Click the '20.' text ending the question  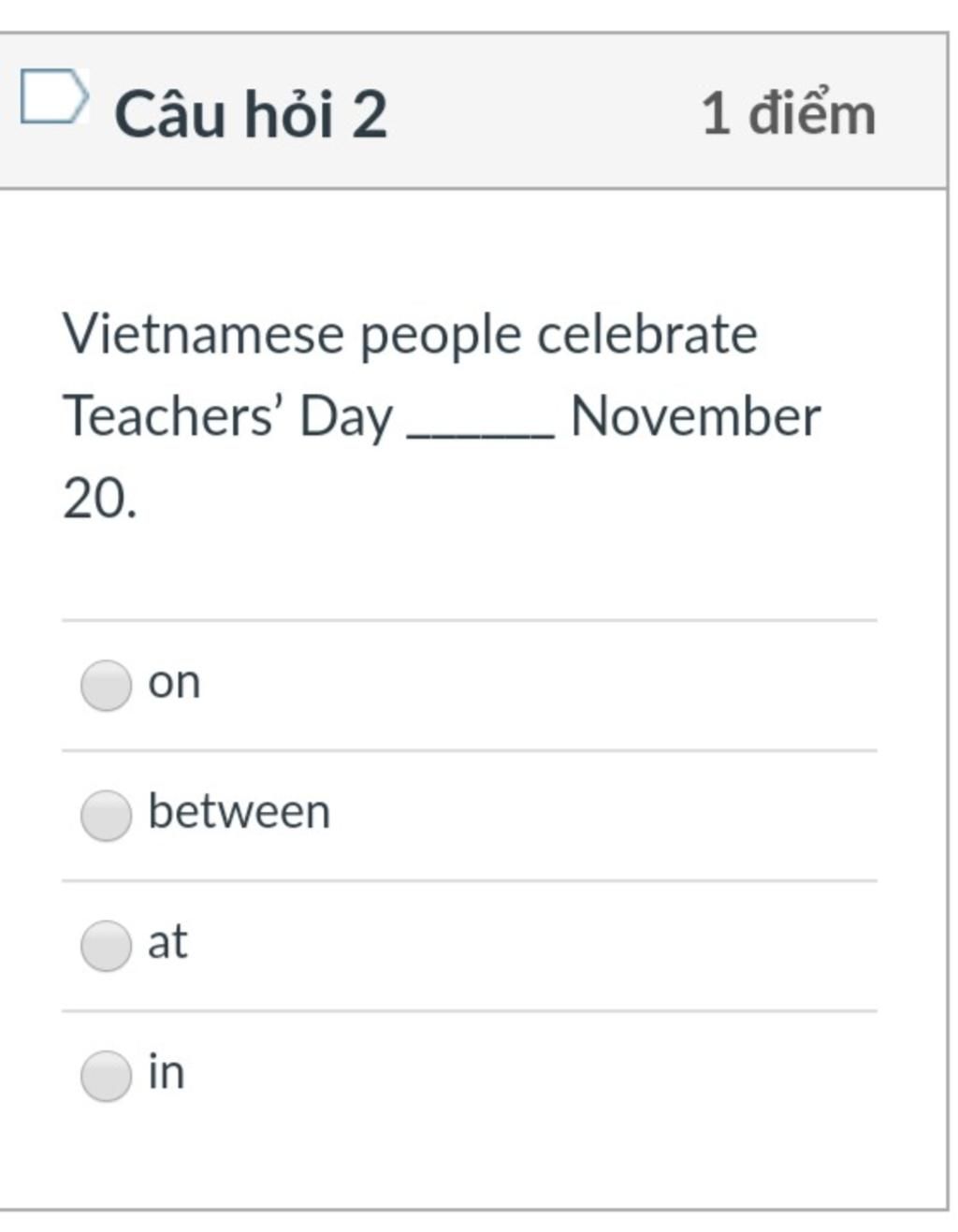tap(99, 498)
